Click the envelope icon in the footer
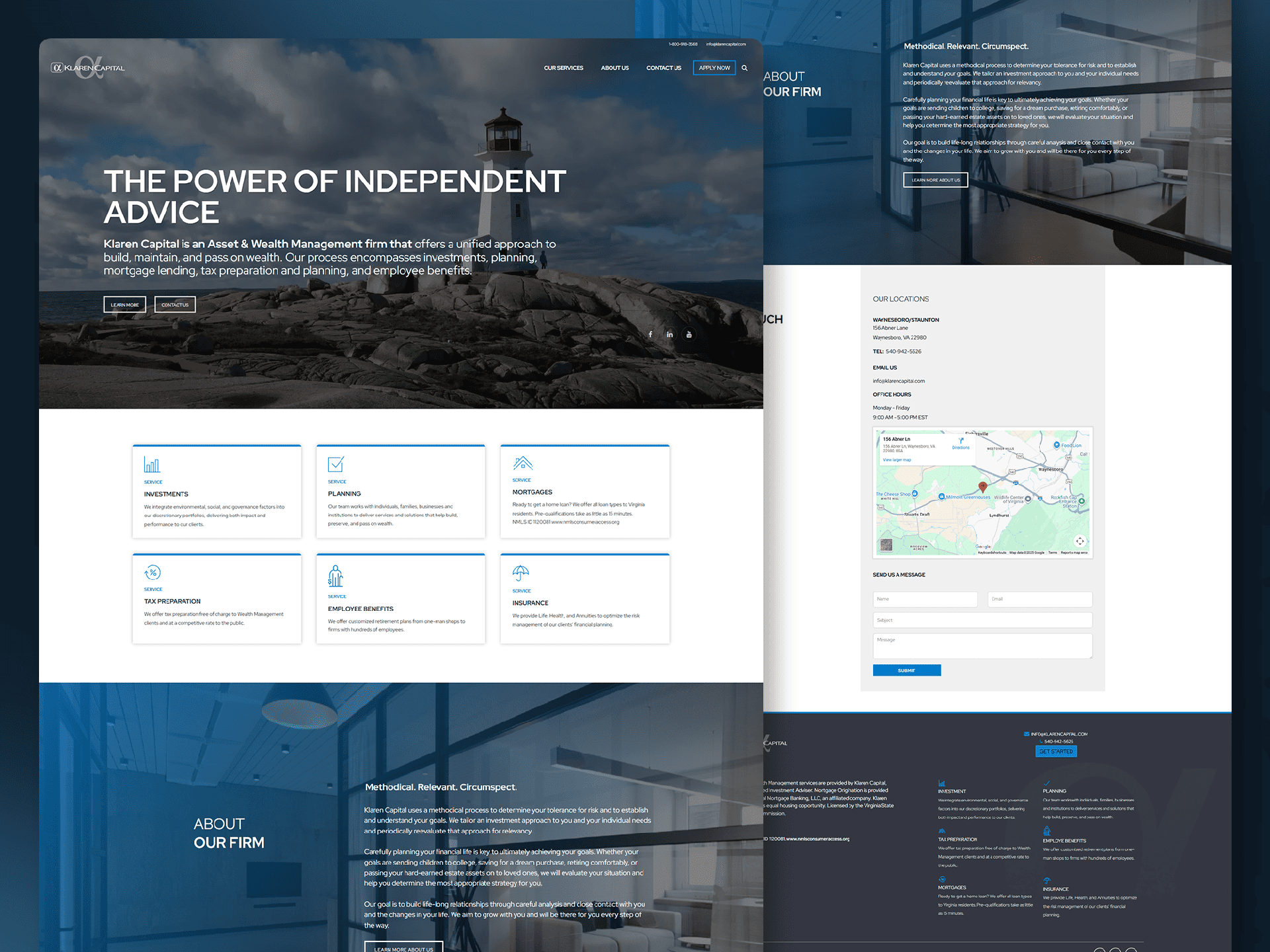 point(1027,734)
